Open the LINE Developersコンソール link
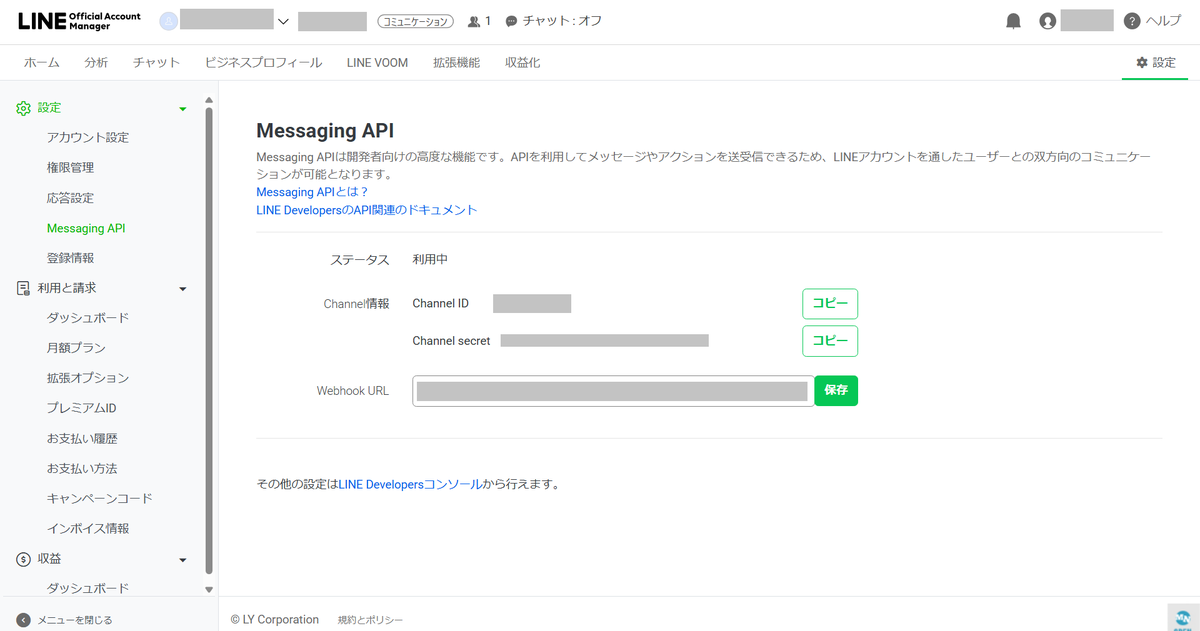Image resolution: width=1200 pixels, height=631 pixels. click(410, 484)
